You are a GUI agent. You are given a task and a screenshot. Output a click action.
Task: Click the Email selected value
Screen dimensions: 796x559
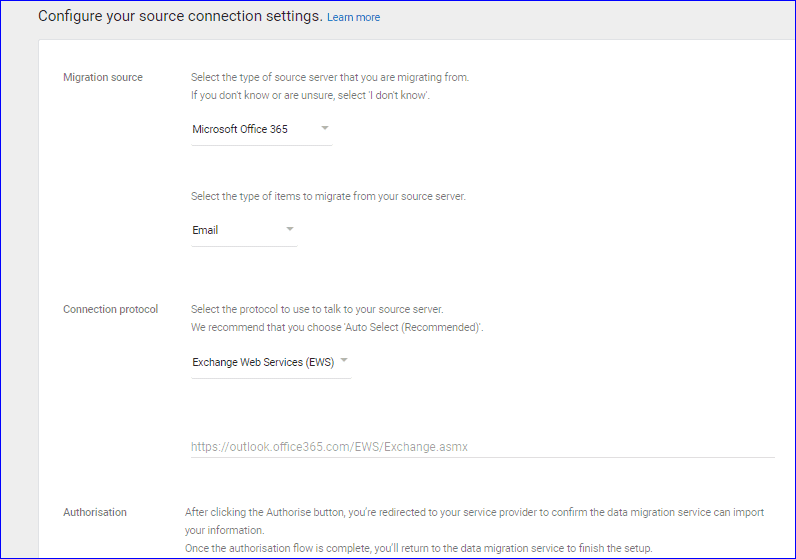click(x=205, y=230)
